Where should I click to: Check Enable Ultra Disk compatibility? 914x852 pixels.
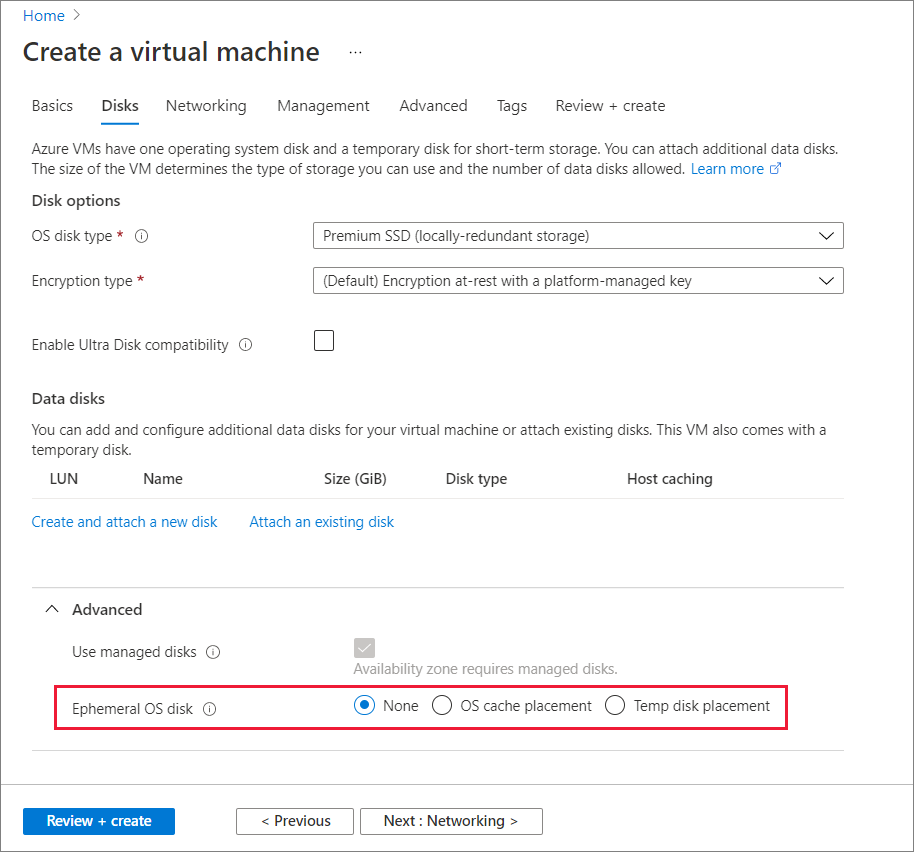pyautogui.click(x=323, y=340)
